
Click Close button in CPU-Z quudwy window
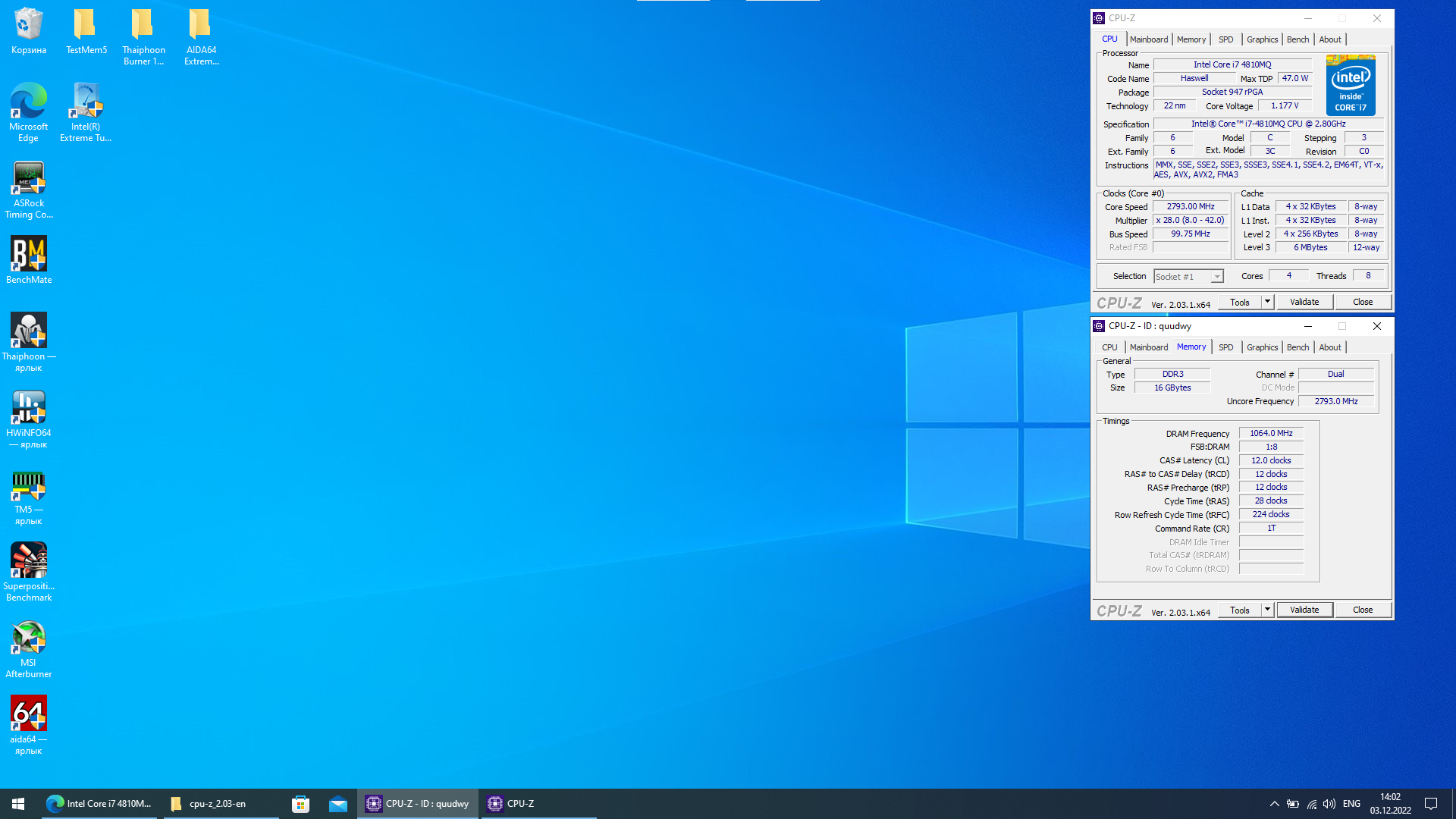click(1363, 610)
